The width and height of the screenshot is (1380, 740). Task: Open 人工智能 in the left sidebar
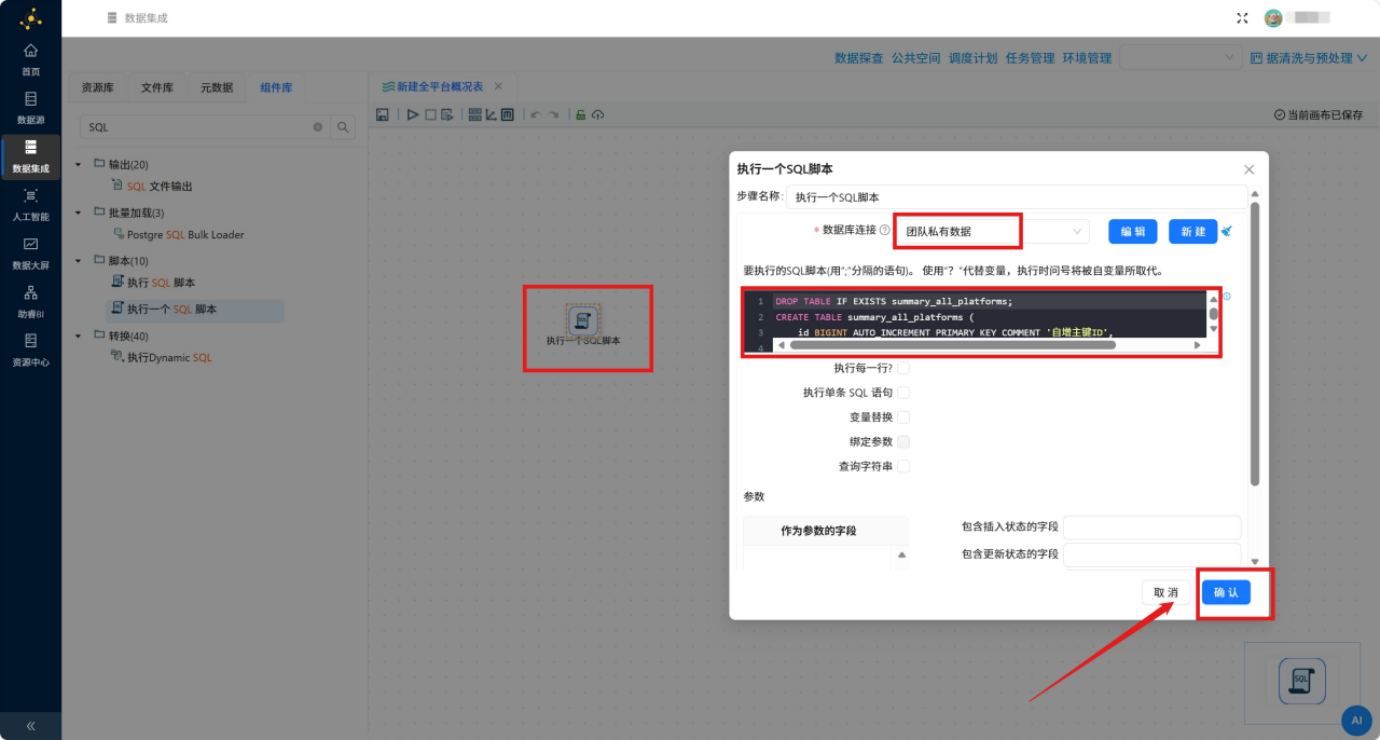tap(31, 204)
